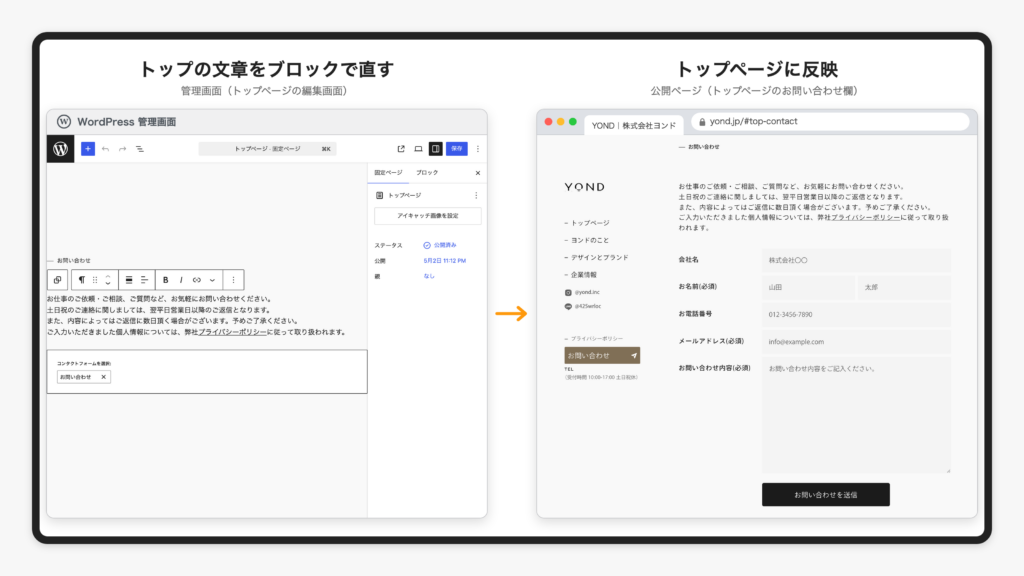
Task: Click the brown お問い合わせ sidebar button
Action: tap(602, 355)
